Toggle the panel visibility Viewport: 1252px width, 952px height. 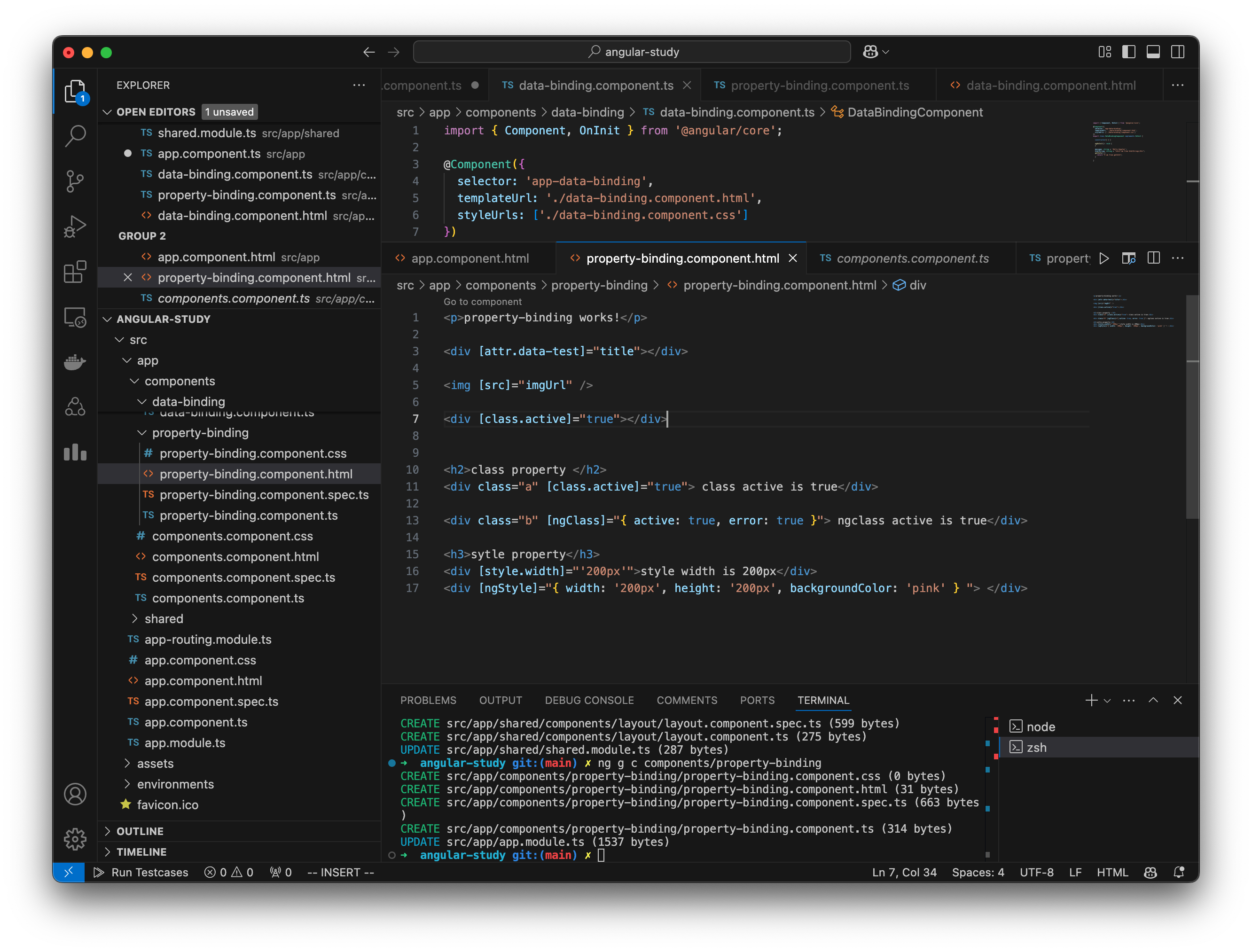tap(1153, 52)
